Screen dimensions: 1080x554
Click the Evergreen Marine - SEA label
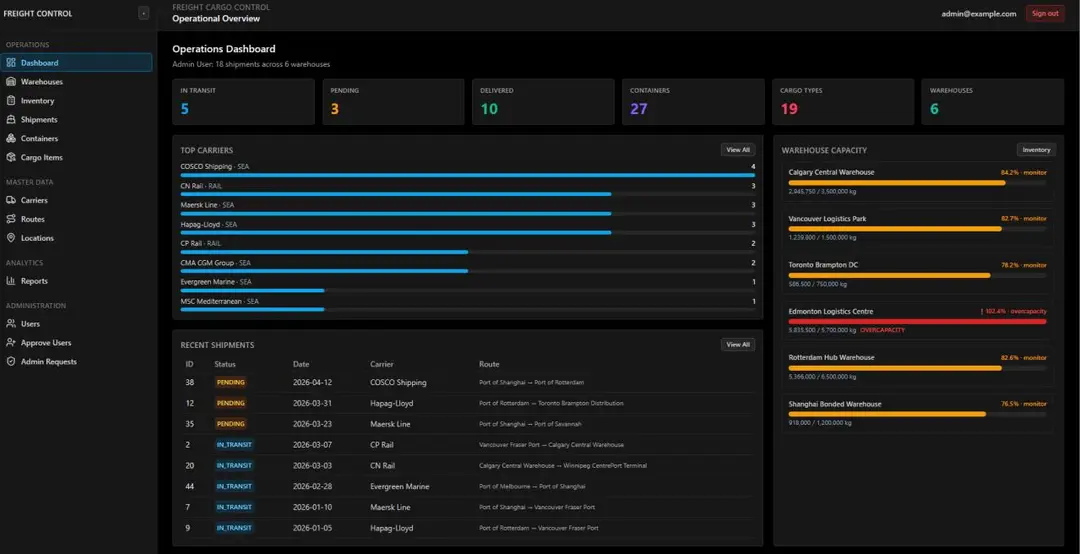(x=216, y=282)
